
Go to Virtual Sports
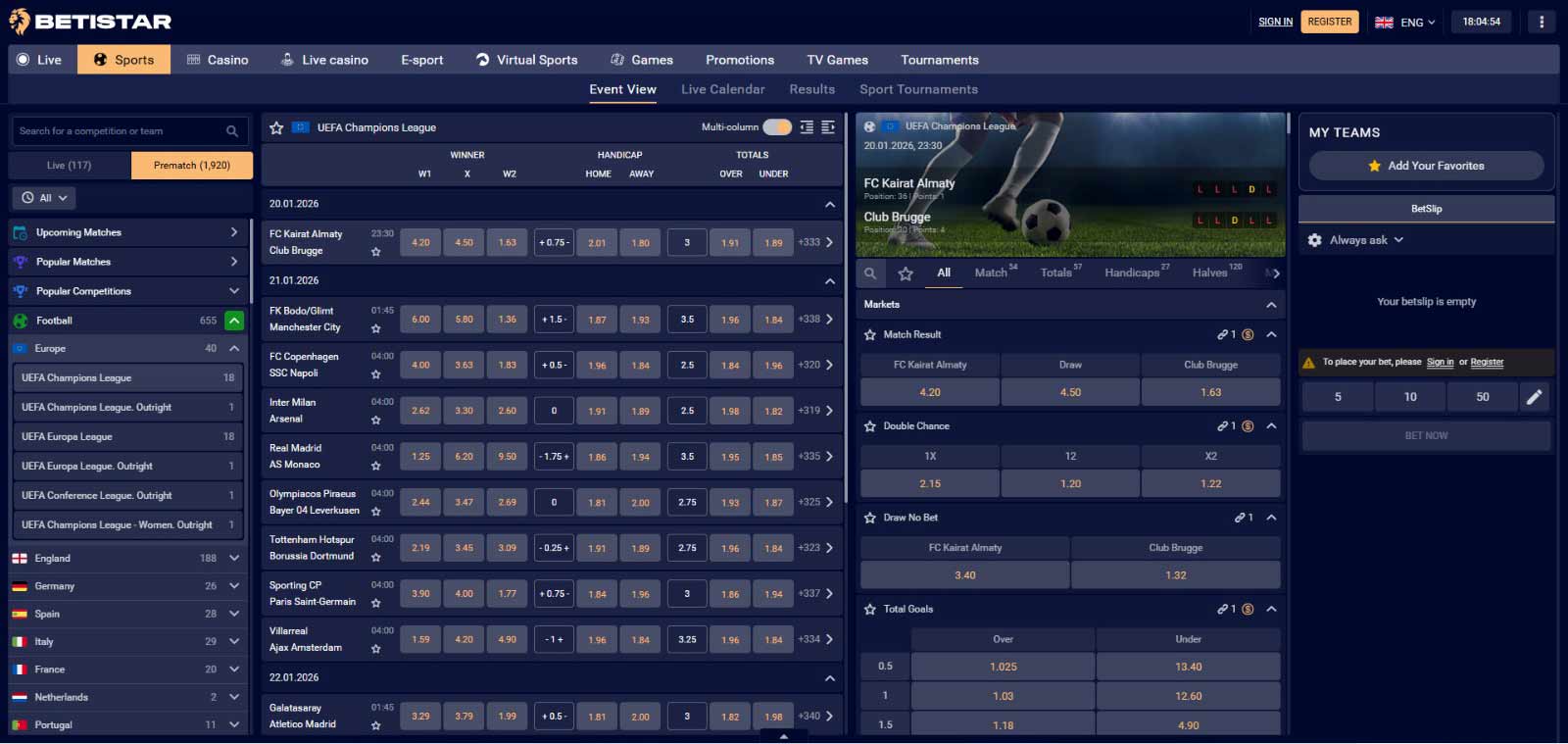(526, 60)
